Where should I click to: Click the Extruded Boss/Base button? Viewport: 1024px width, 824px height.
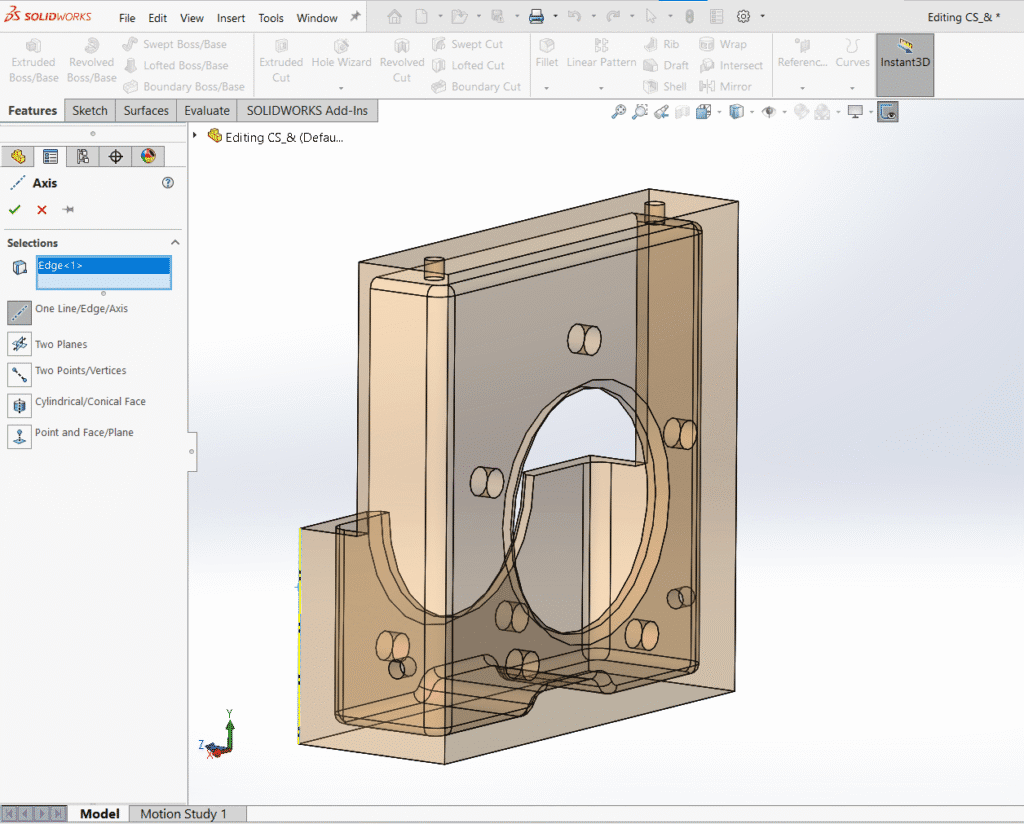[33, 61]
